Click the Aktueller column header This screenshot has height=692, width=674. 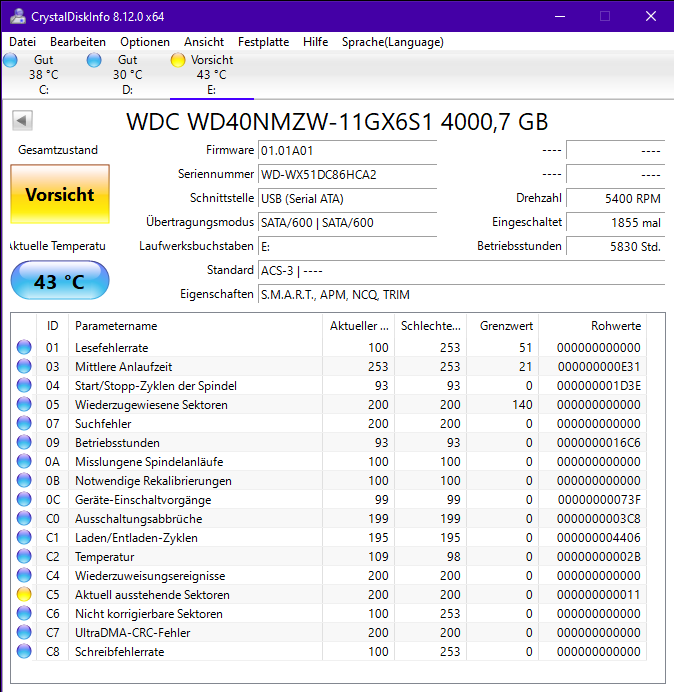359,326
